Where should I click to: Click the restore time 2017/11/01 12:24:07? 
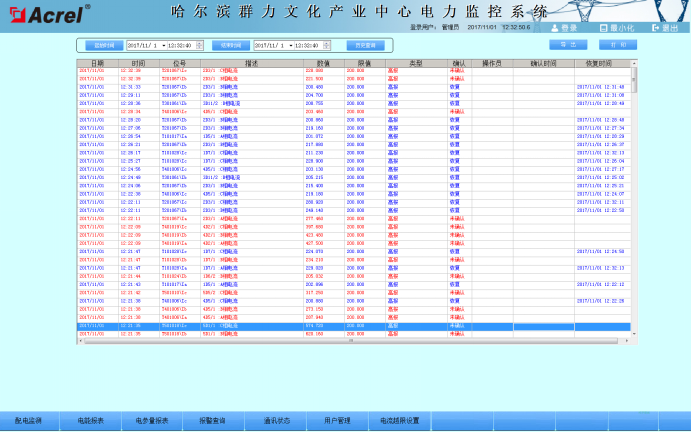point(601,194)
